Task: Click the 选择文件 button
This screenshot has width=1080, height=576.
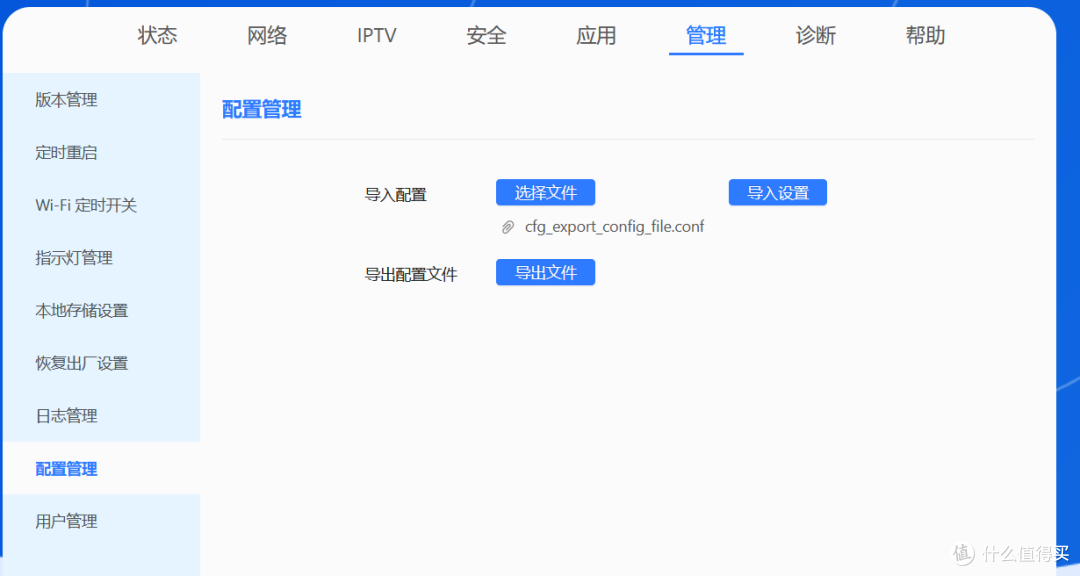Action: [x=546, y=192]
